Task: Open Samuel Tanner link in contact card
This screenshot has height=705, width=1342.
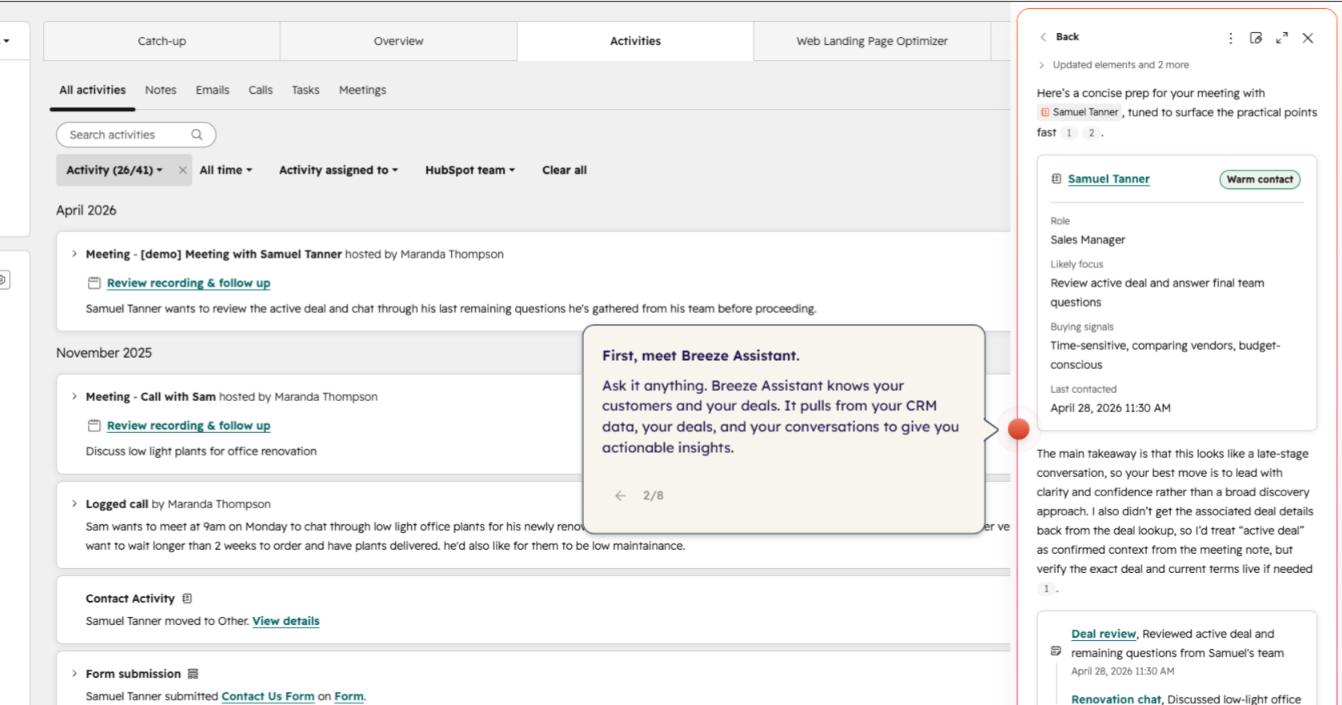Action: point(1109,179)
